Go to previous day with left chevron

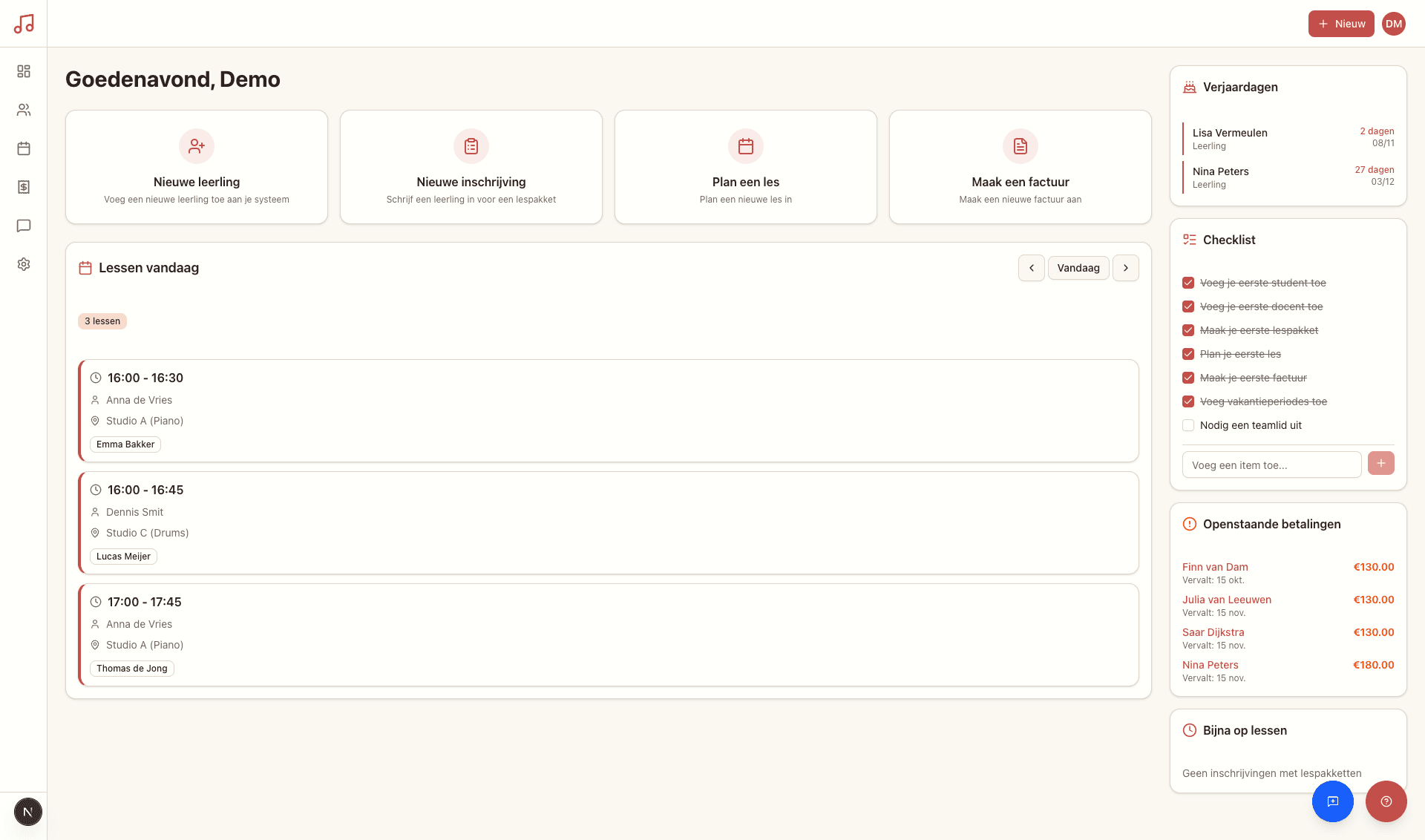[x=1031, y=268]
